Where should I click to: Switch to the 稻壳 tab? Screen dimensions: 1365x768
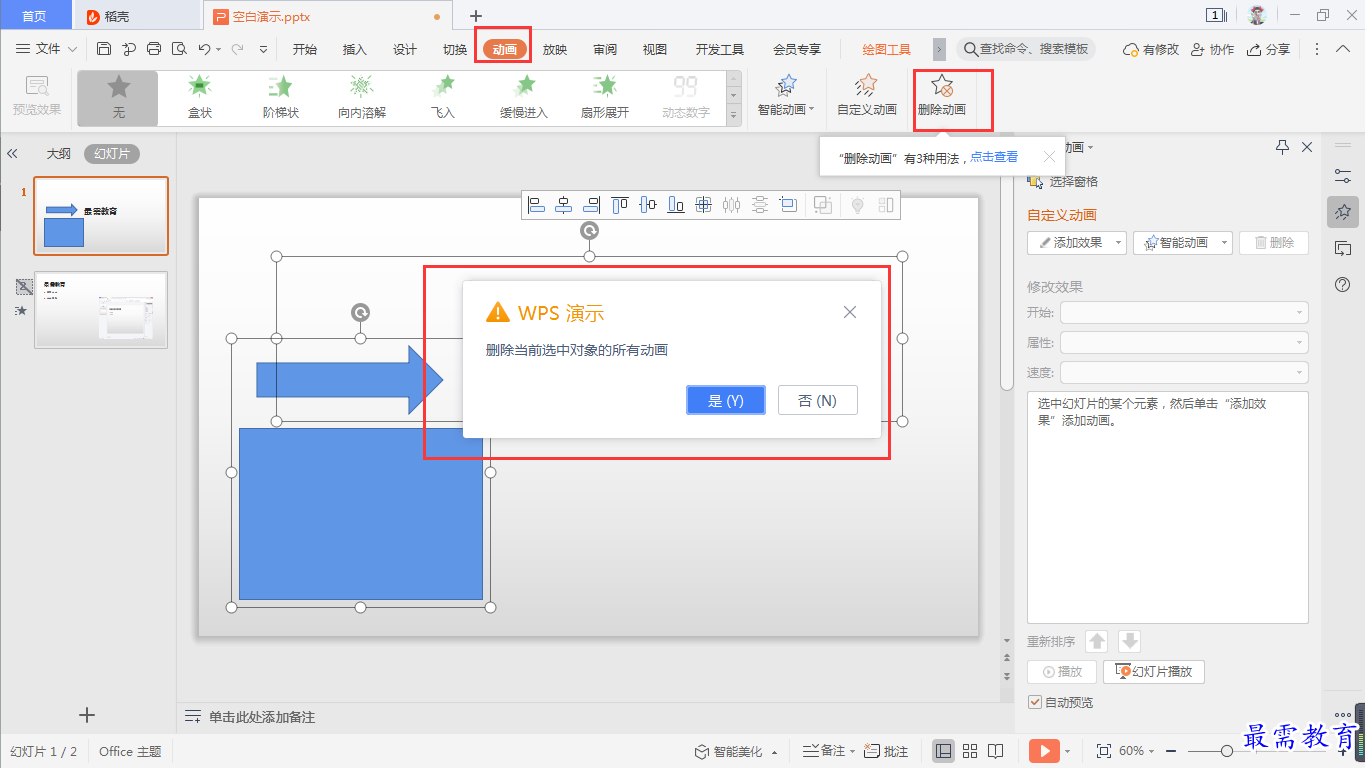(137, 16)
